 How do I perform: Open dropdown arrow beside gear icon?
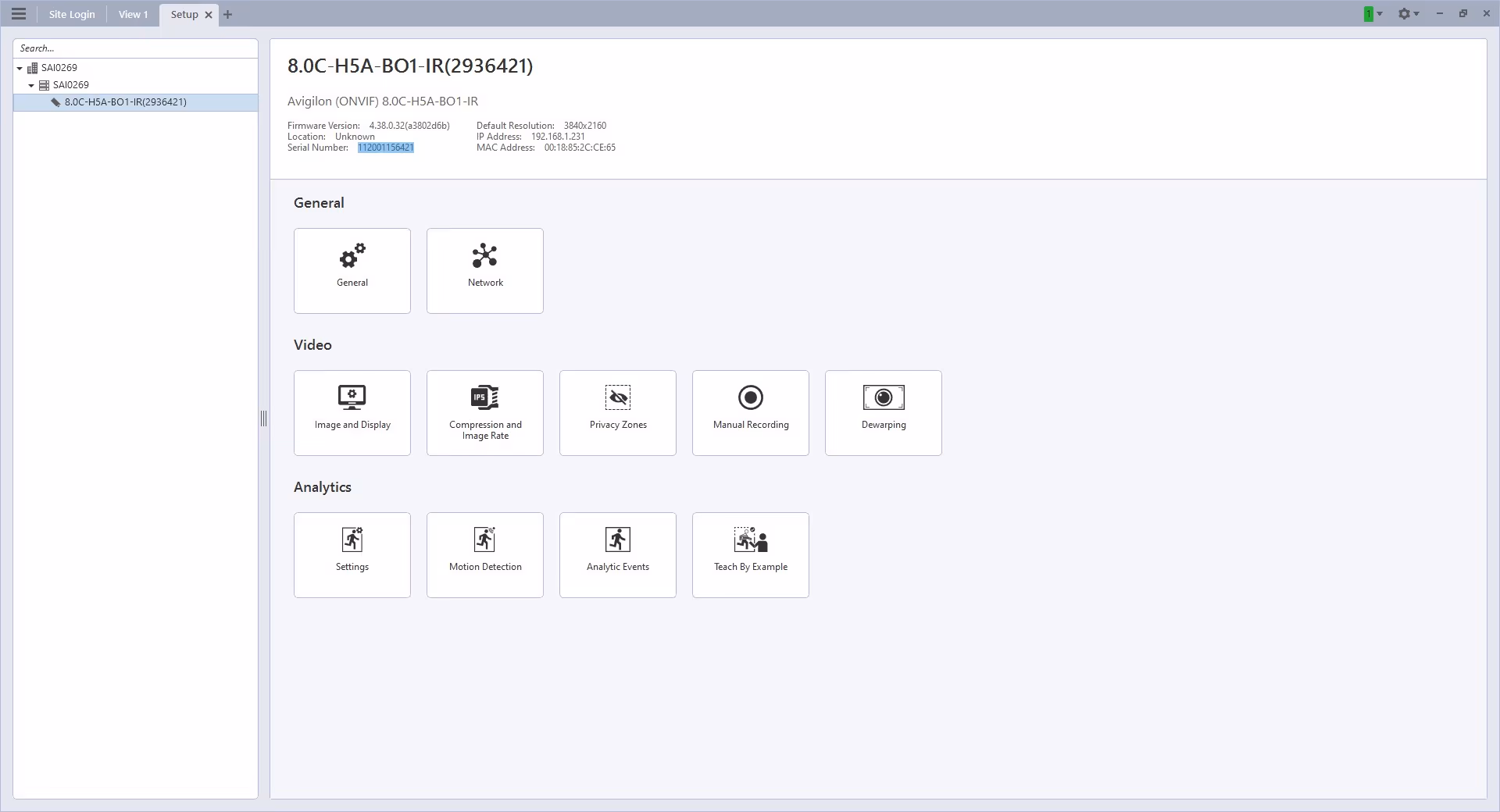coord(1416,14)
